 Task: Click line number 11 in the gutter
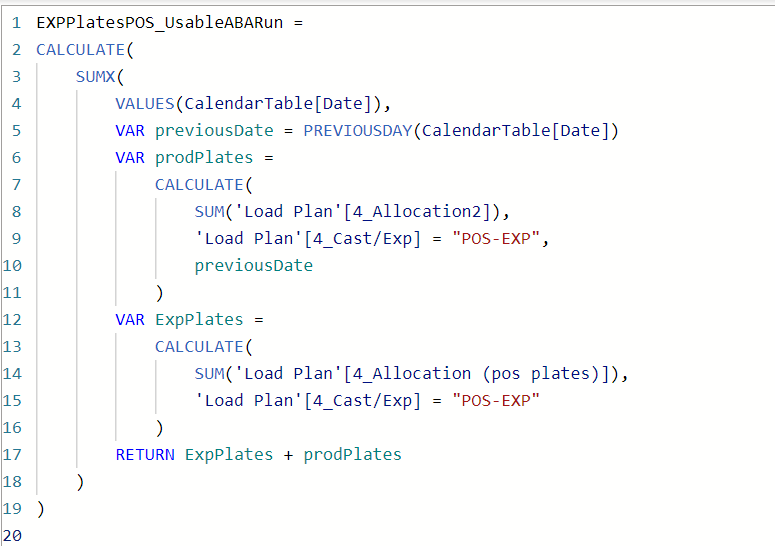pyautogui.click(x=12, y=293)
